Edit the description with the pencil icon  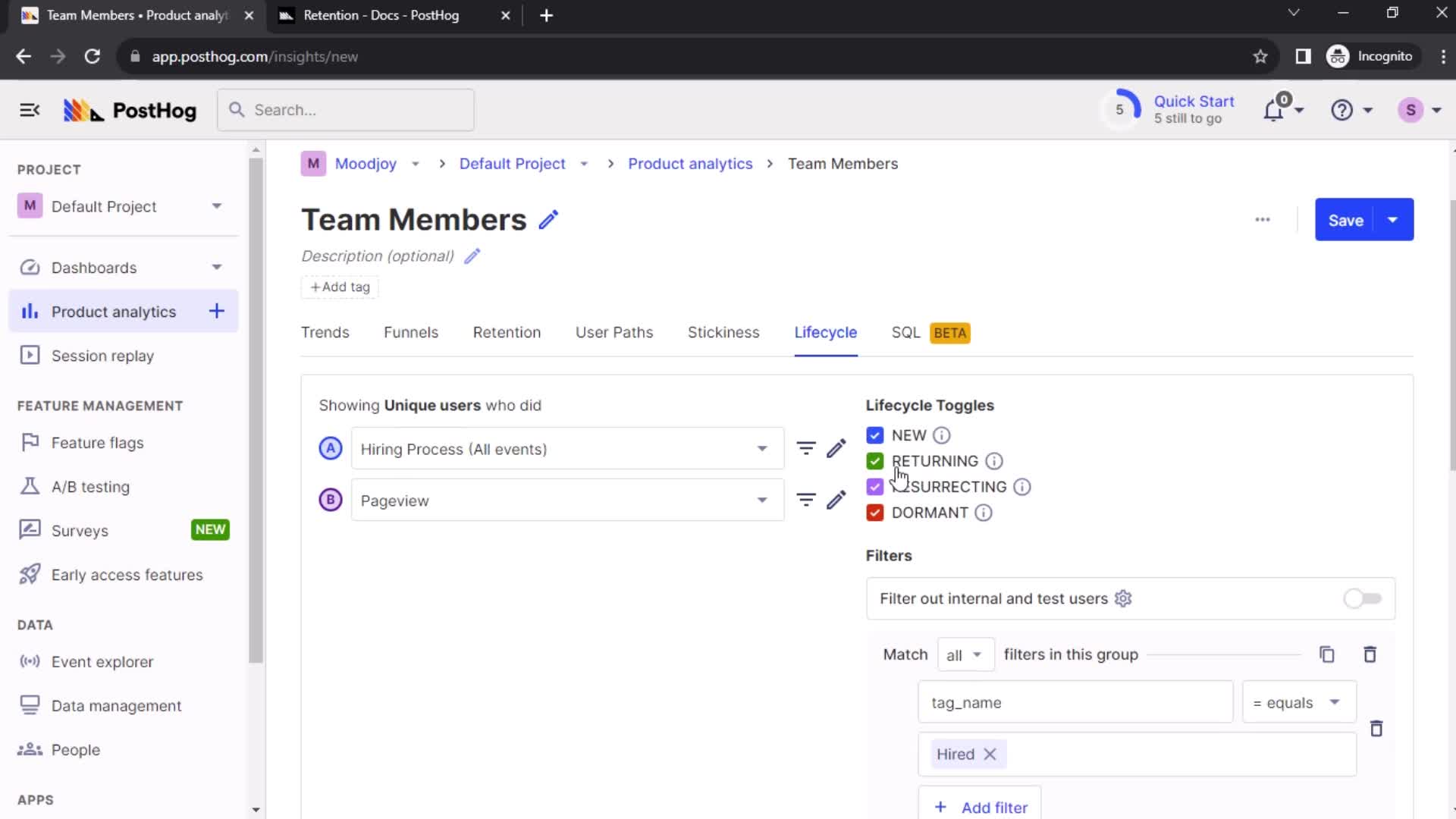point(472,256)
